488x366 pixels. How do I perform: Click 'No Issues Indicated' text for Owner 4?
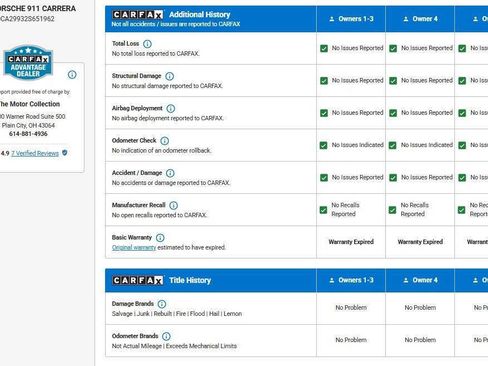[x=427, y=145]
